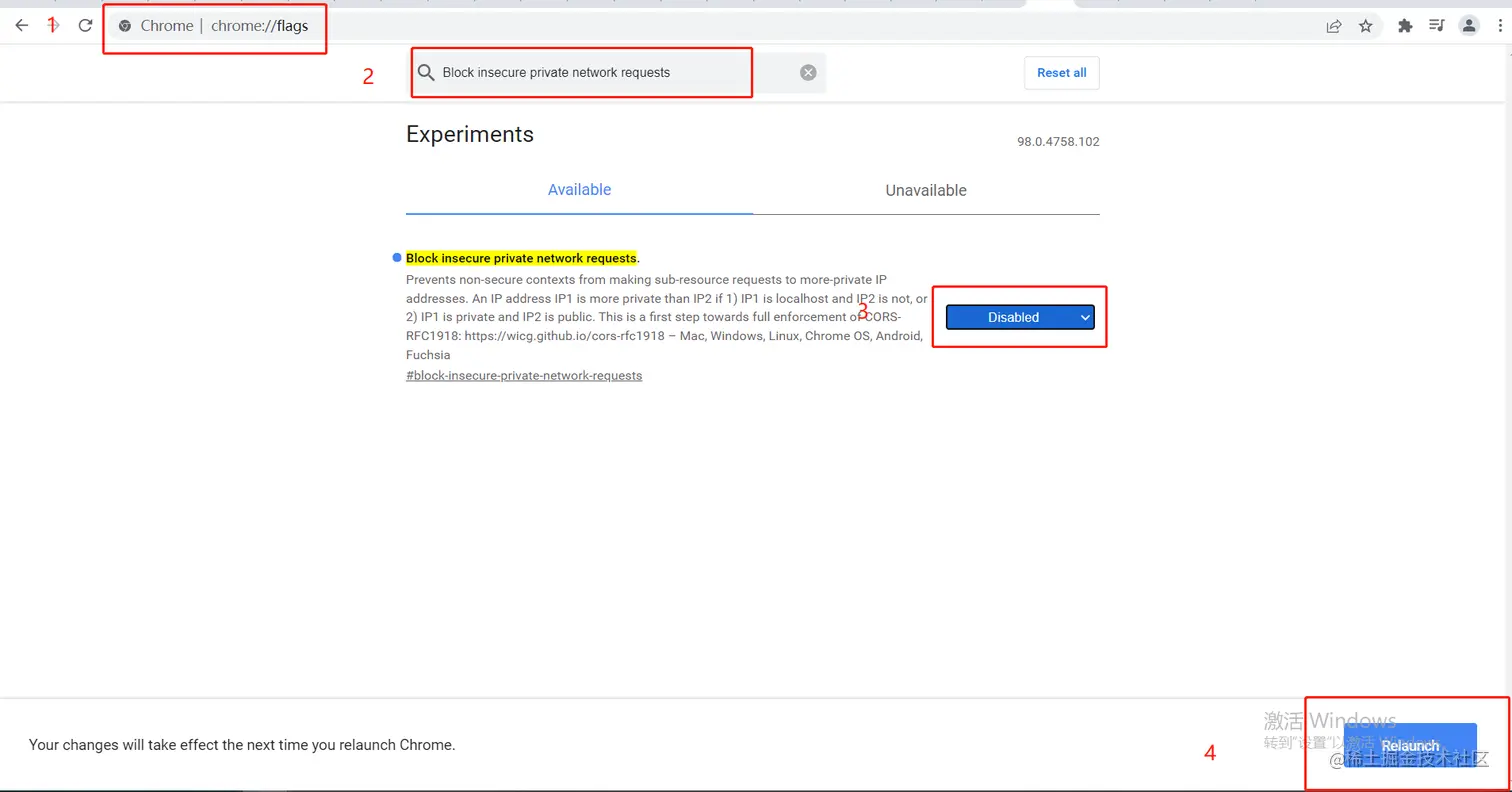Click the Chrome site info icon
The height and width of the screenshot is (792, 1512).
point(125,26)
